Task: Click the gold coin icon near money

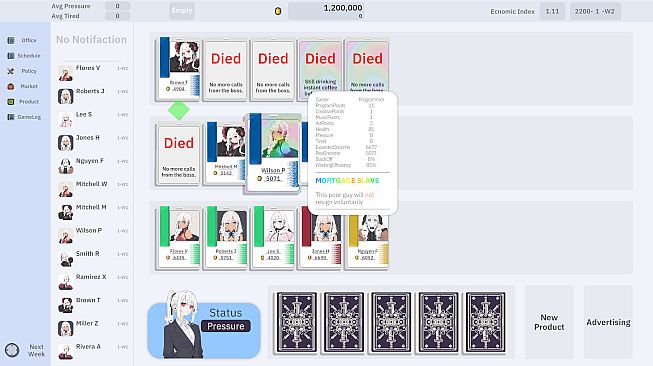Action: click(278, 11)
